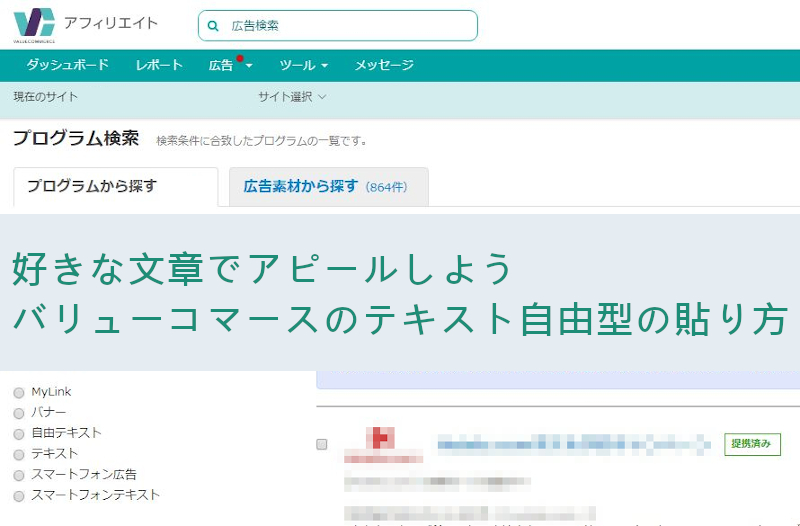800x526 pixels.
Task: Select the スマートフォンテキスト radio button
Action: coord(19,496)
